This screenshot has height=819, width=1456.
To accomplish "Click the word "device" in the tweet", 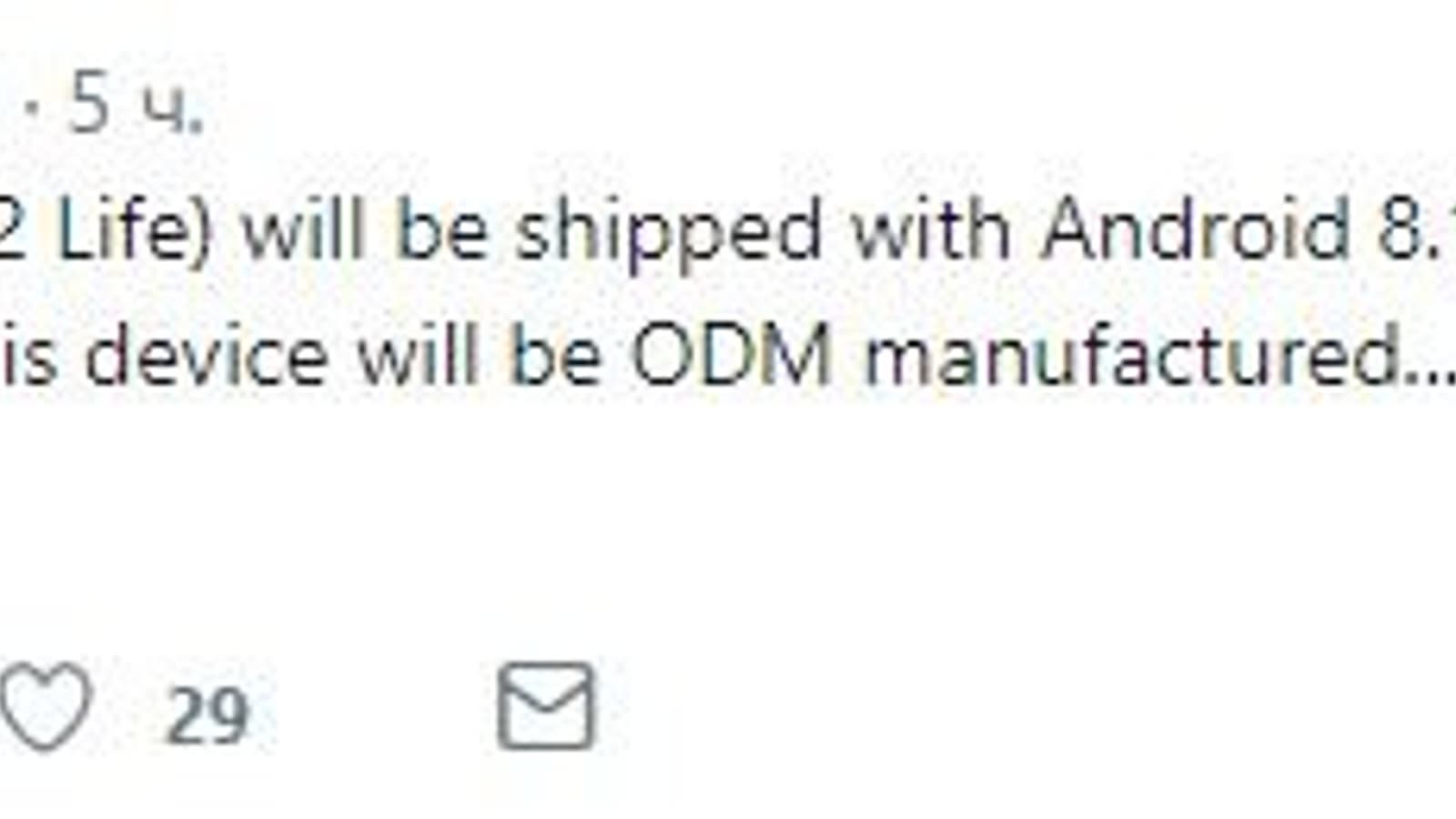I will click(206, 355).
